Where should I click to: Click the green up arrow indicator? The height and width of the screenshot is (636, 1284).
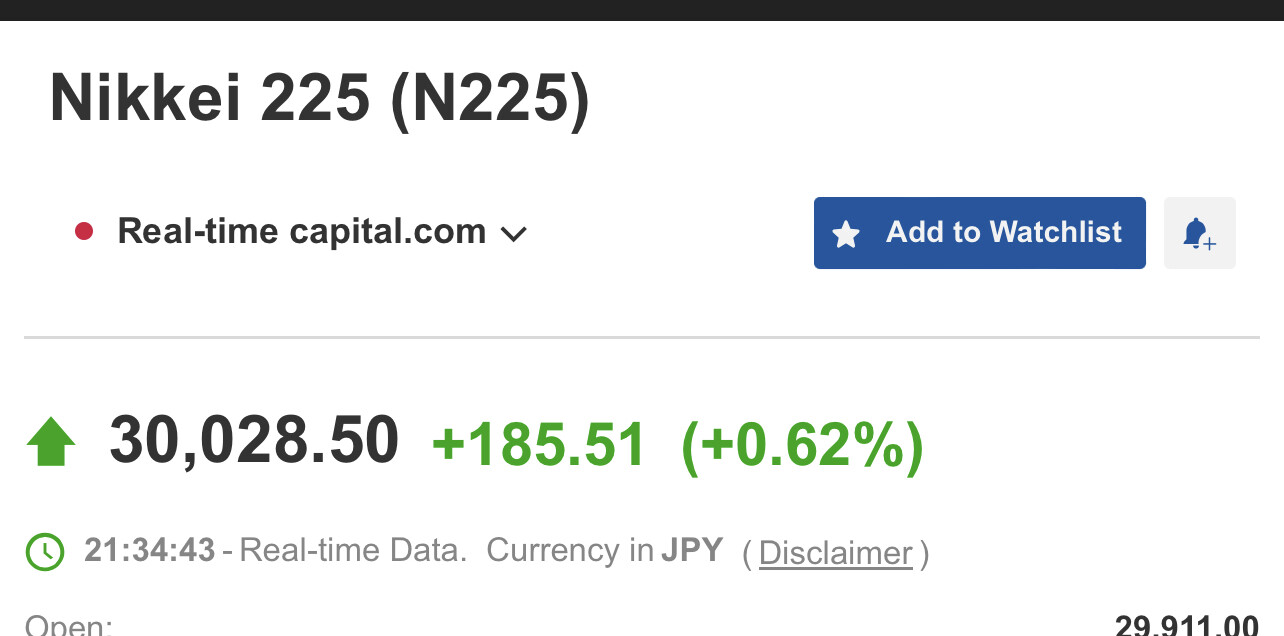coord(51,442)
